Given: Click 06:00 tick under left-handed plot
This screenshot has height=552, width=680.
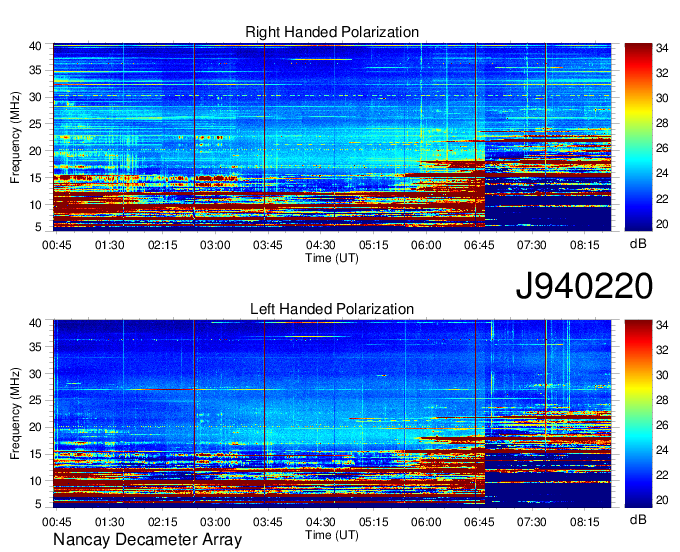Looking at the screenshot, I should (426, 522).
